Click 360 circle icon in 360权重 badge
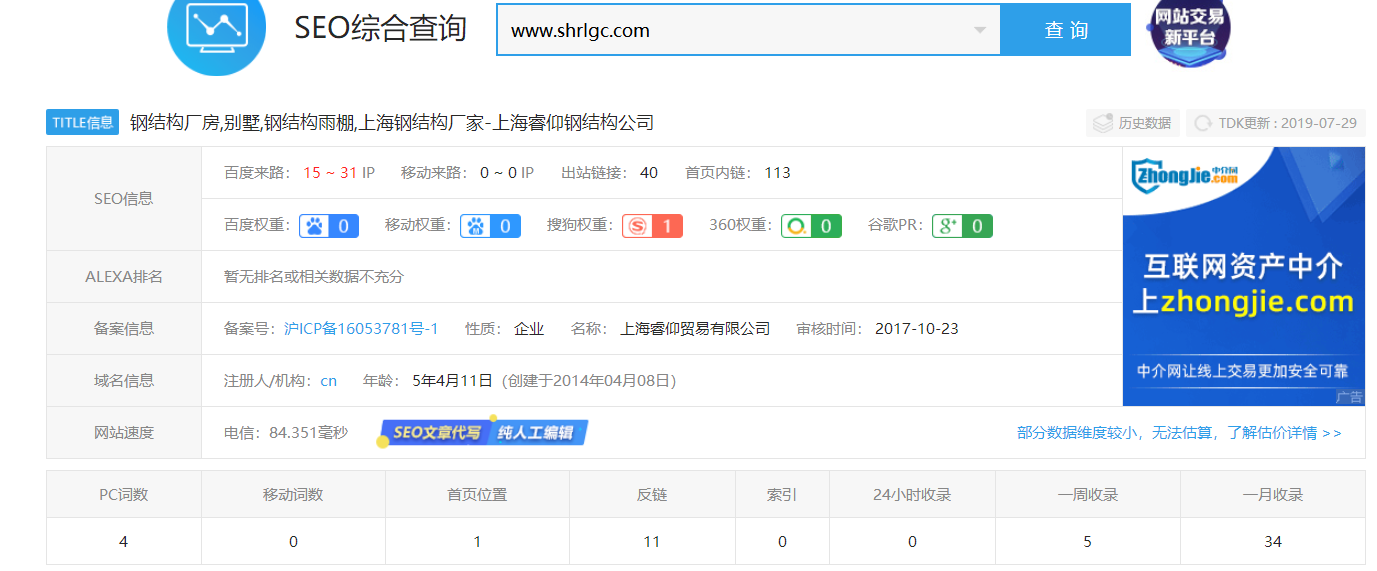The image size is (1377, 571). (x=797, y=226)
